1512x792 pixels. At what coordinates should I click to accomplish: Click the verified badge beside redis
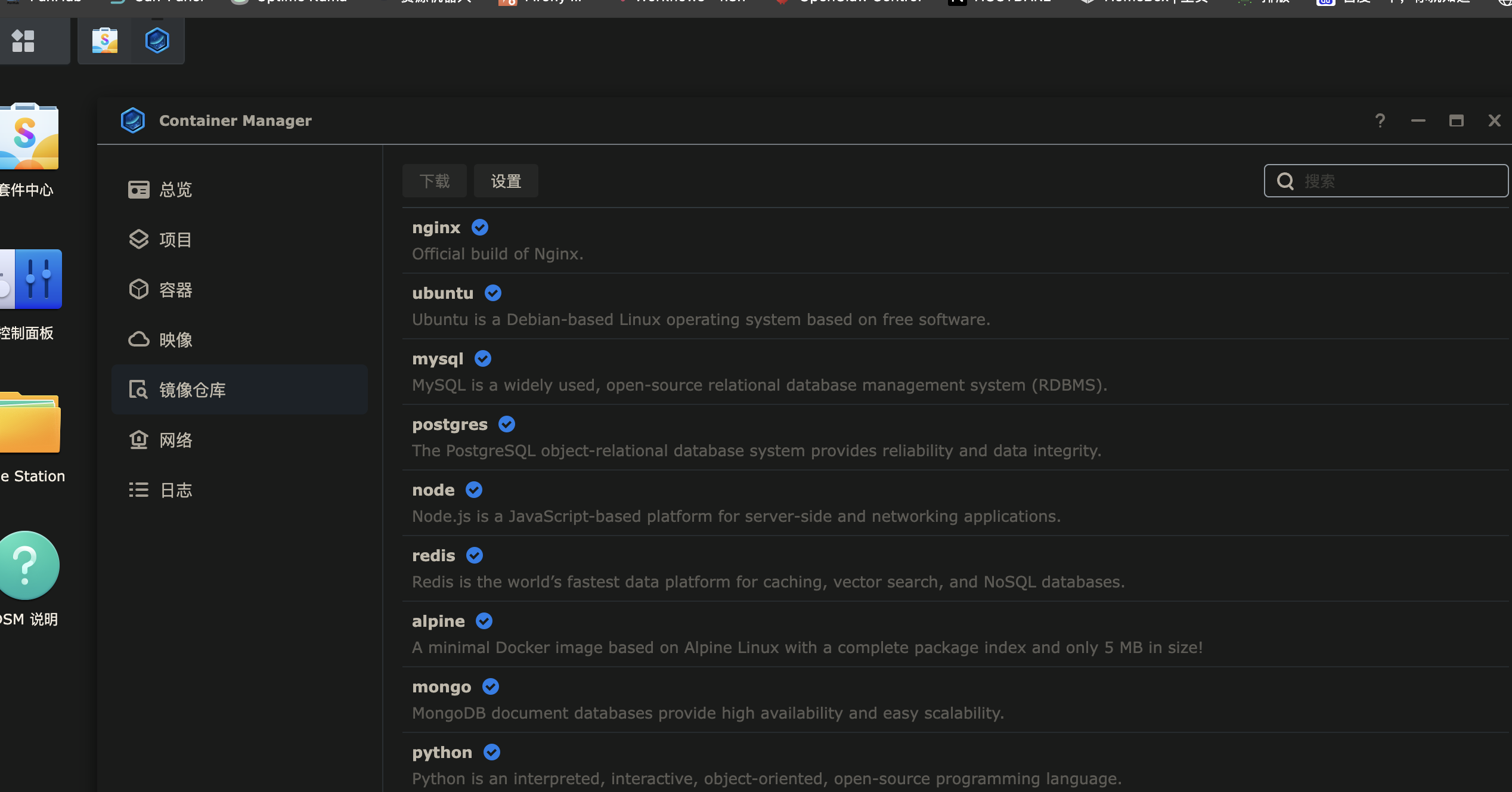coord(475,555)
